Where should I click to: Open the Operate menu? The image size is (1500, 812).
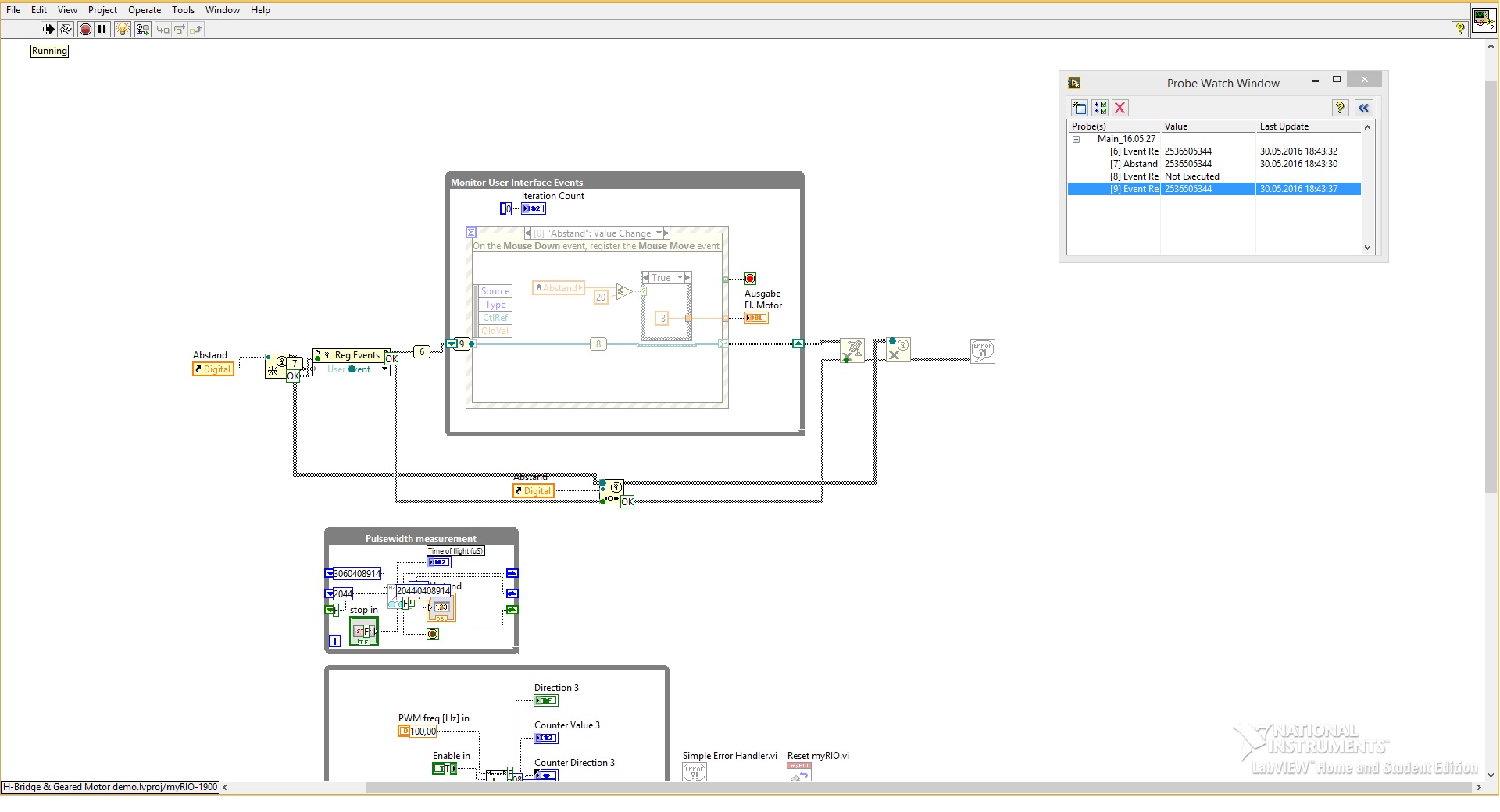[x=144, y=10]
